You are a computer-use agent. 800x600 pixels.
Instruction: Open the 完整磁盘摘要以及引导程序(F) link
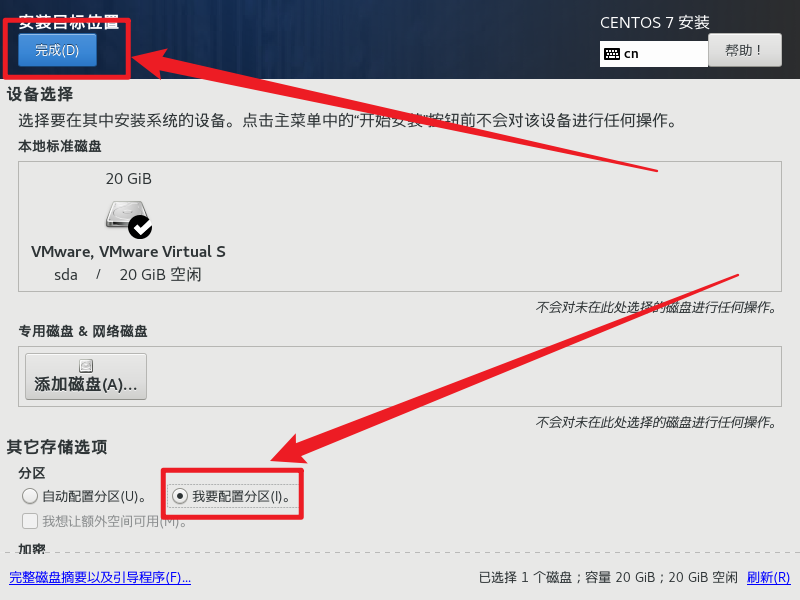coord(100,578)
